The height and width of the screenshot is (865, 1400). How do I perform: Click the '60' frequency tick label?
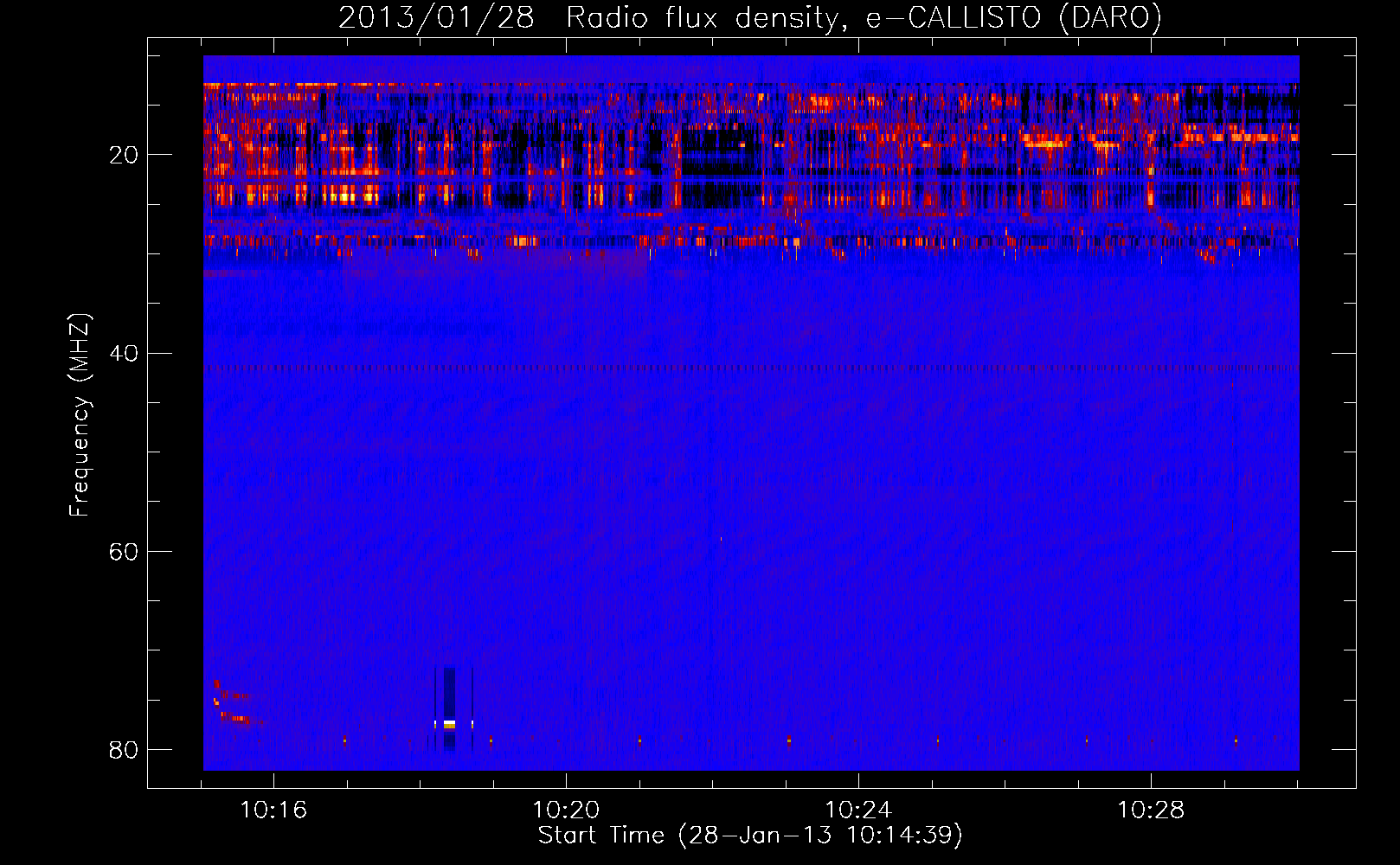124,551
